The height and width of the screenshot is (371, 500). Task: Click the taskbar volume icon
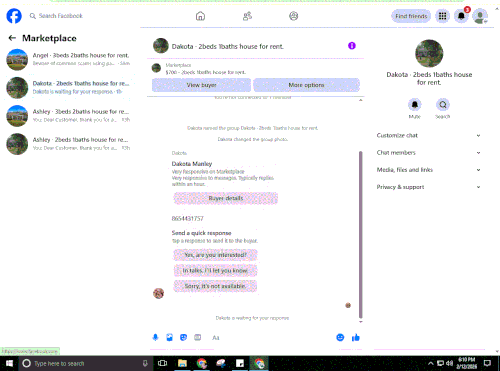point(449,363)
